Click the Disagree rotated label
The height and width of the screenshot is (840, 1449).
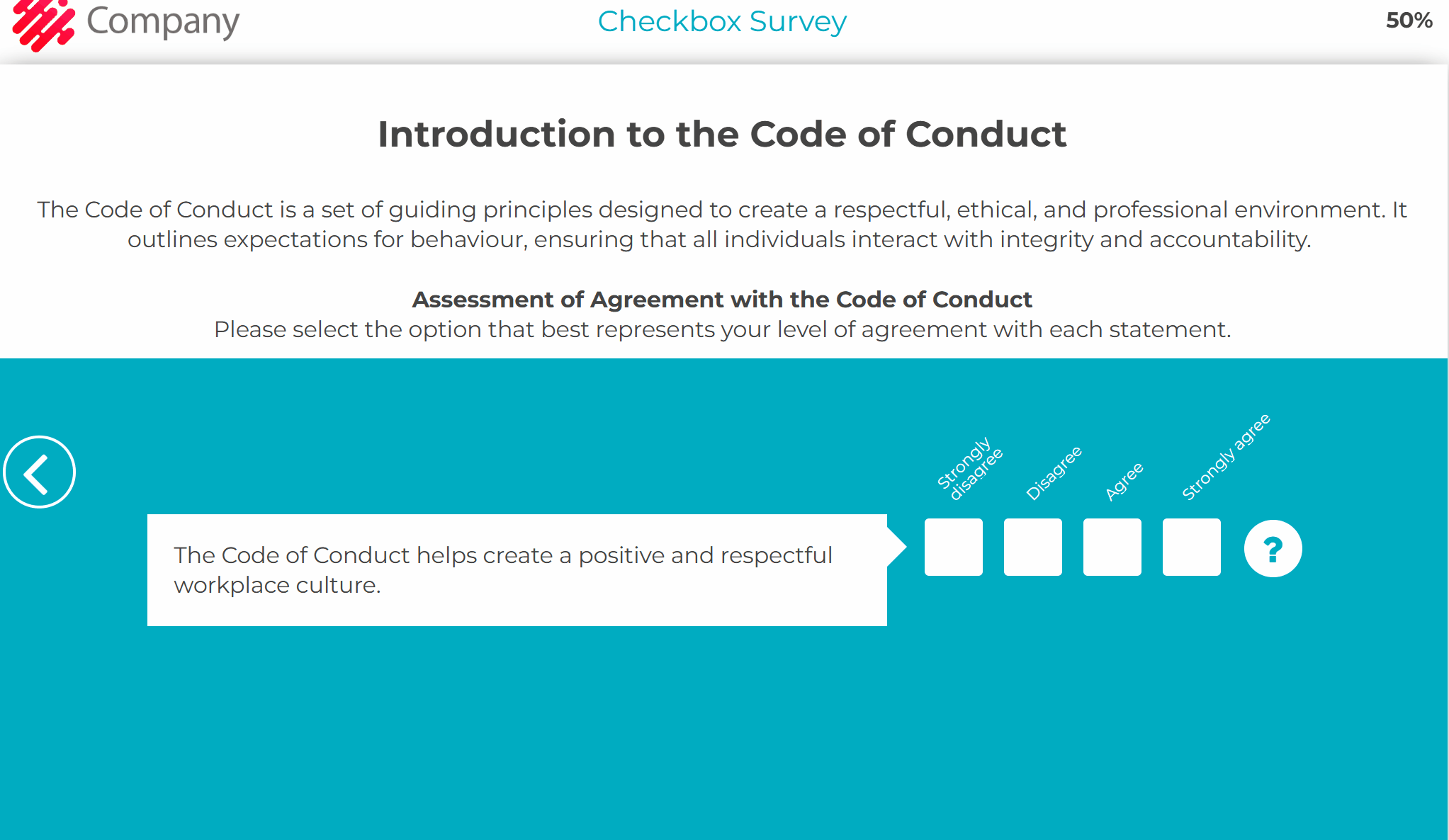click(1054, 473)
